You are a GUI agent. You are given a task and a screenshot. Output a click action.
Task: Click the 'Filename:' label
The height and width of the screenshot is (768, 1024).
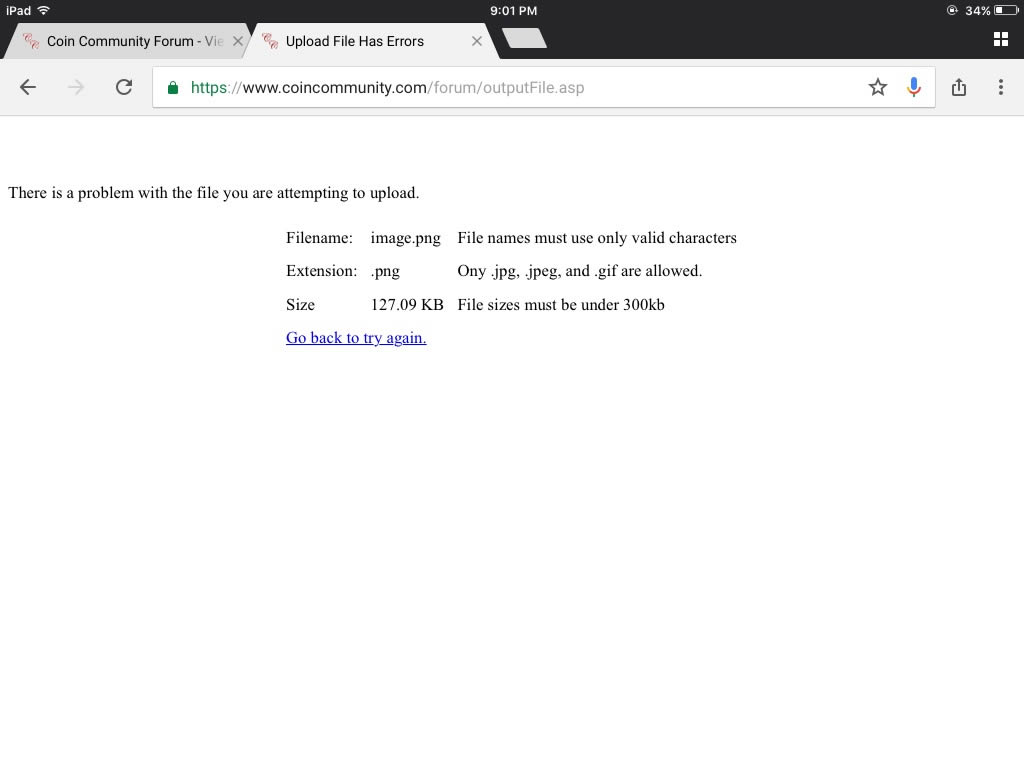[x=319, y=238]
